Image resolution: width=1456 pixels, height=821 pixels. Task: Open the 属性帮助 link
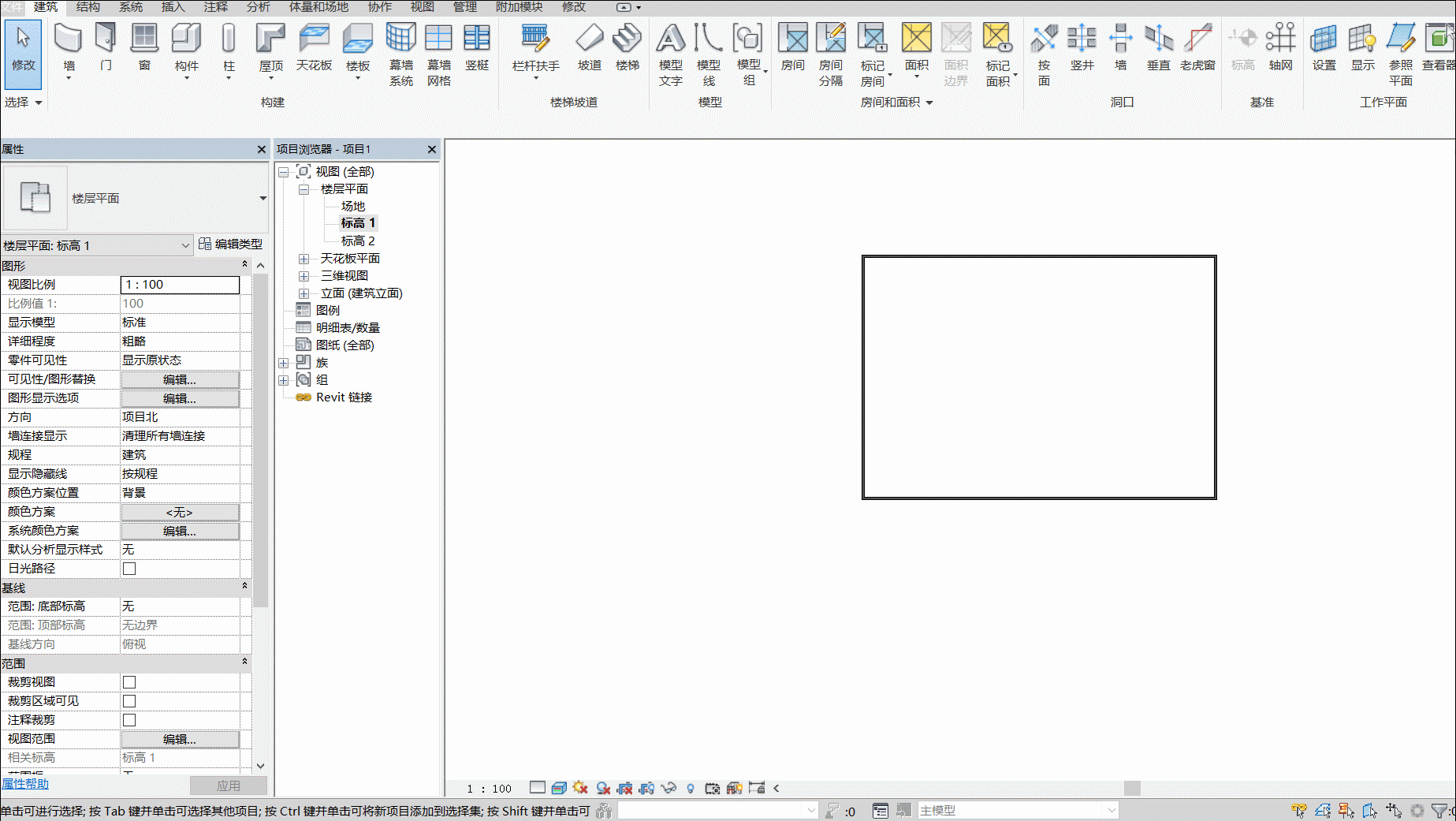pyautogui.click(x=25, y=784)
